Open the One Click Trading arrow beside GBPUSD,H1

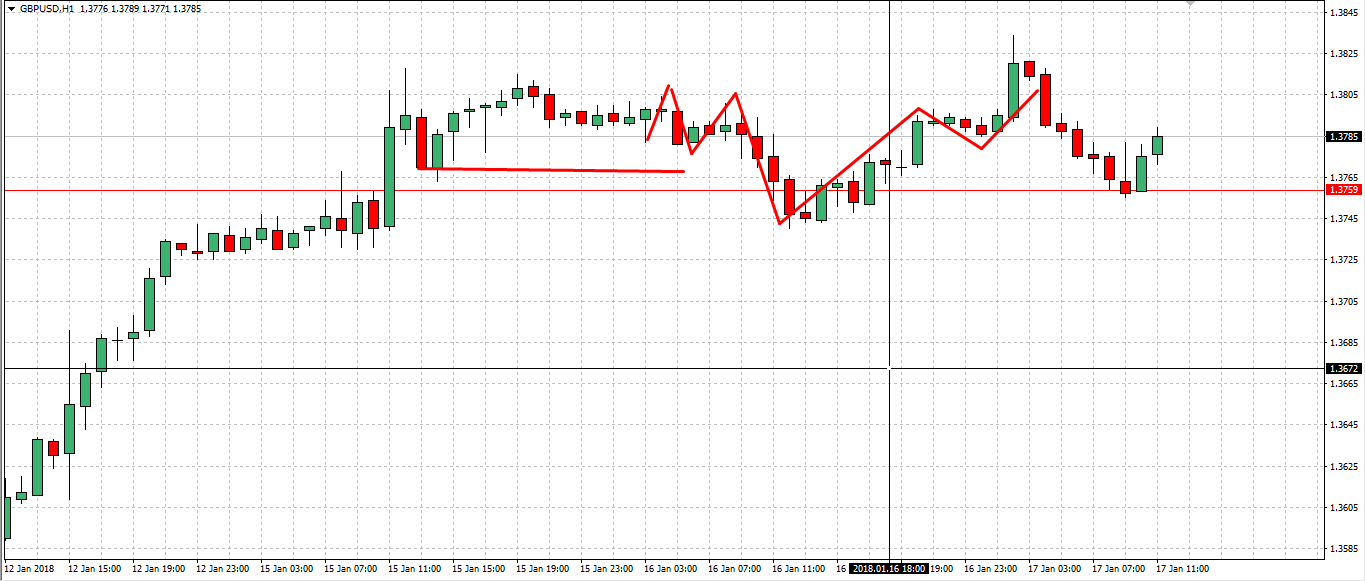tap(11, 8)
